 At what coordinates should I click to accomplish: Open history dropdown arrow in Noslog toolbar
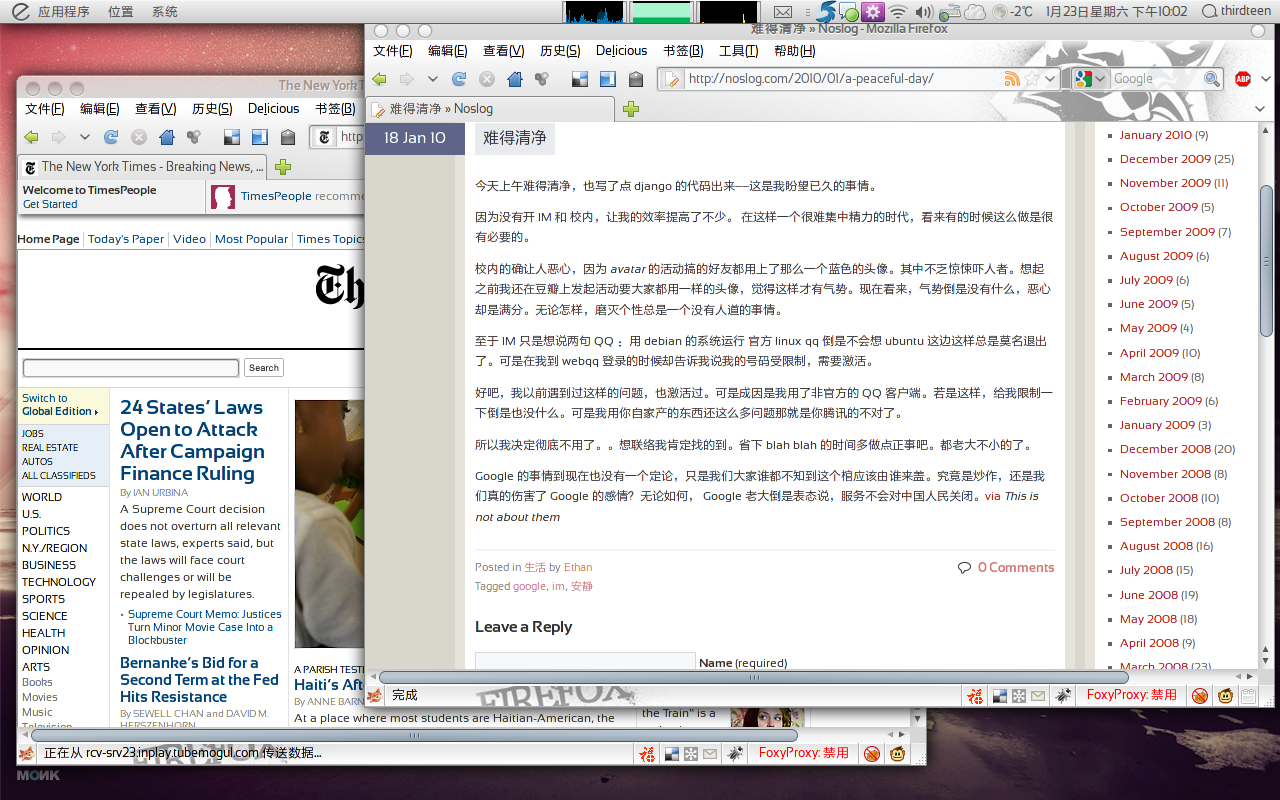click(x=433, y=79)
